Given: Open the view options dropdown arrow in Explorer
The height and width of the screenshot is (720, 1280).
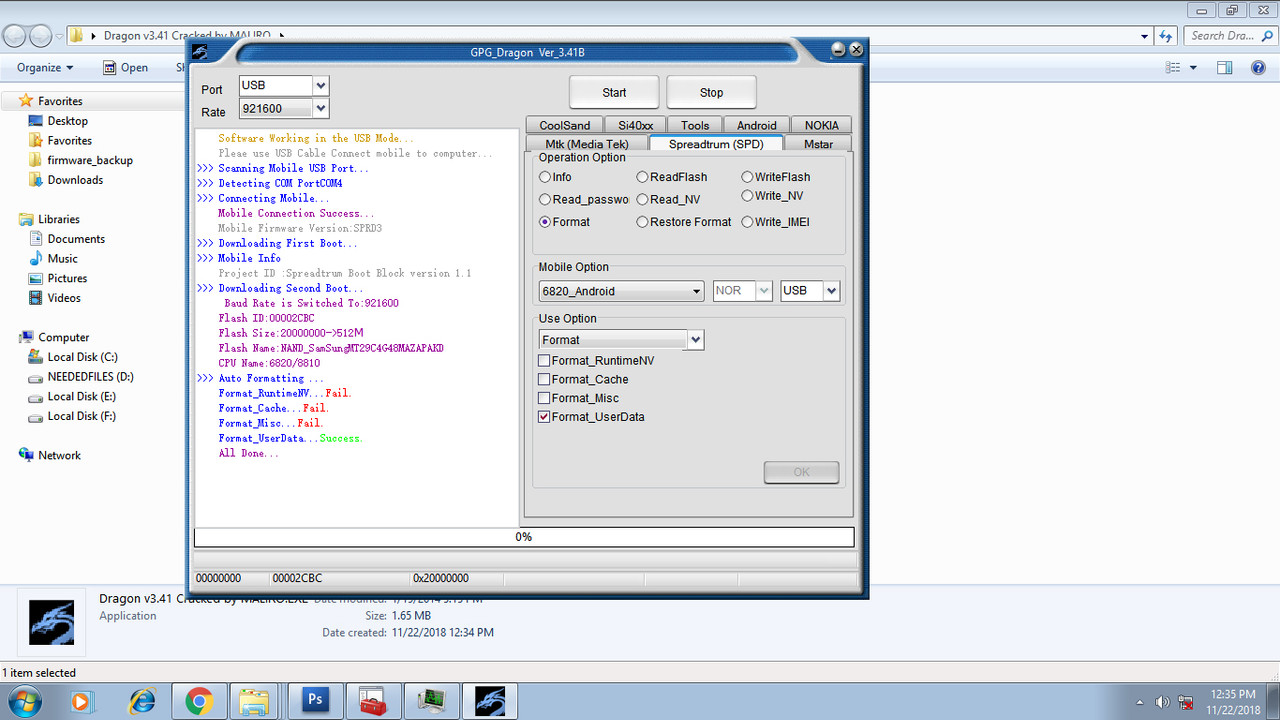Looking at the screenshot, I should tap(1194, 68).
